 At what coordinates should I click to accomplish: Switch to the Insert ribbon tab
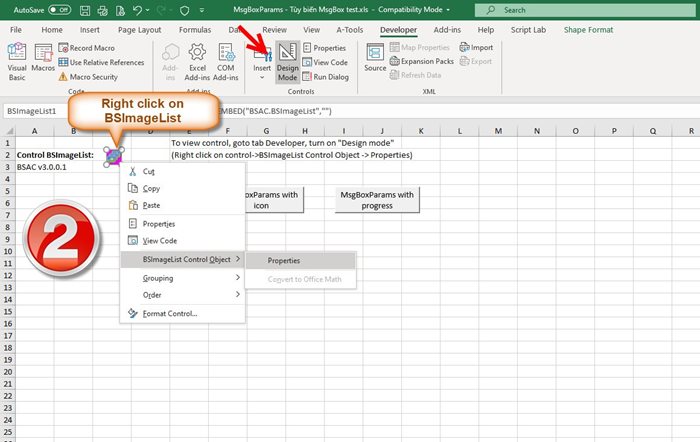coord(90,29)
